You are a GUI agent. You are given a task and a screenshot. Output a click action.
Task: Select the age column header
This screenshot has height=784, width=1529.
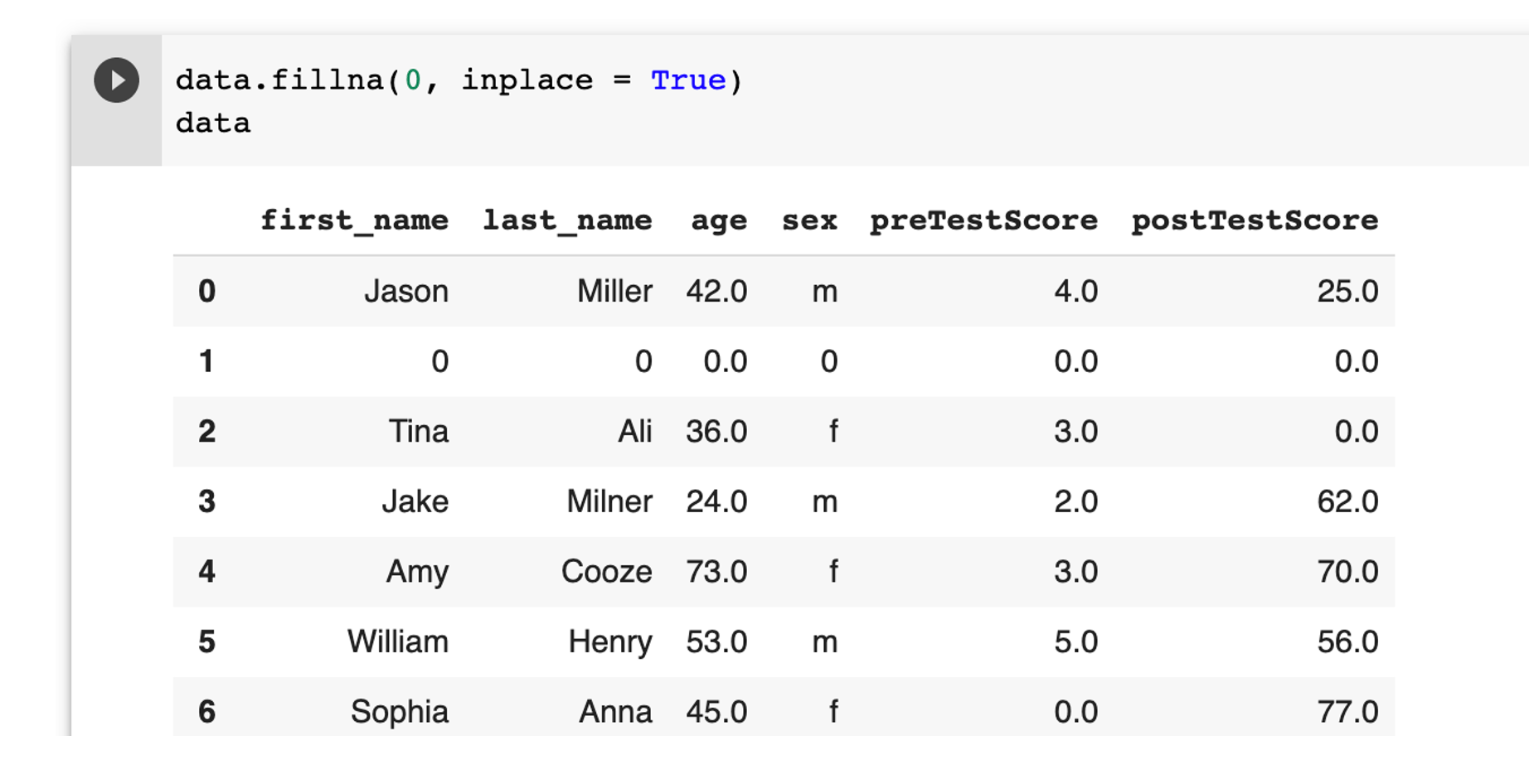[x=718, y=220]
